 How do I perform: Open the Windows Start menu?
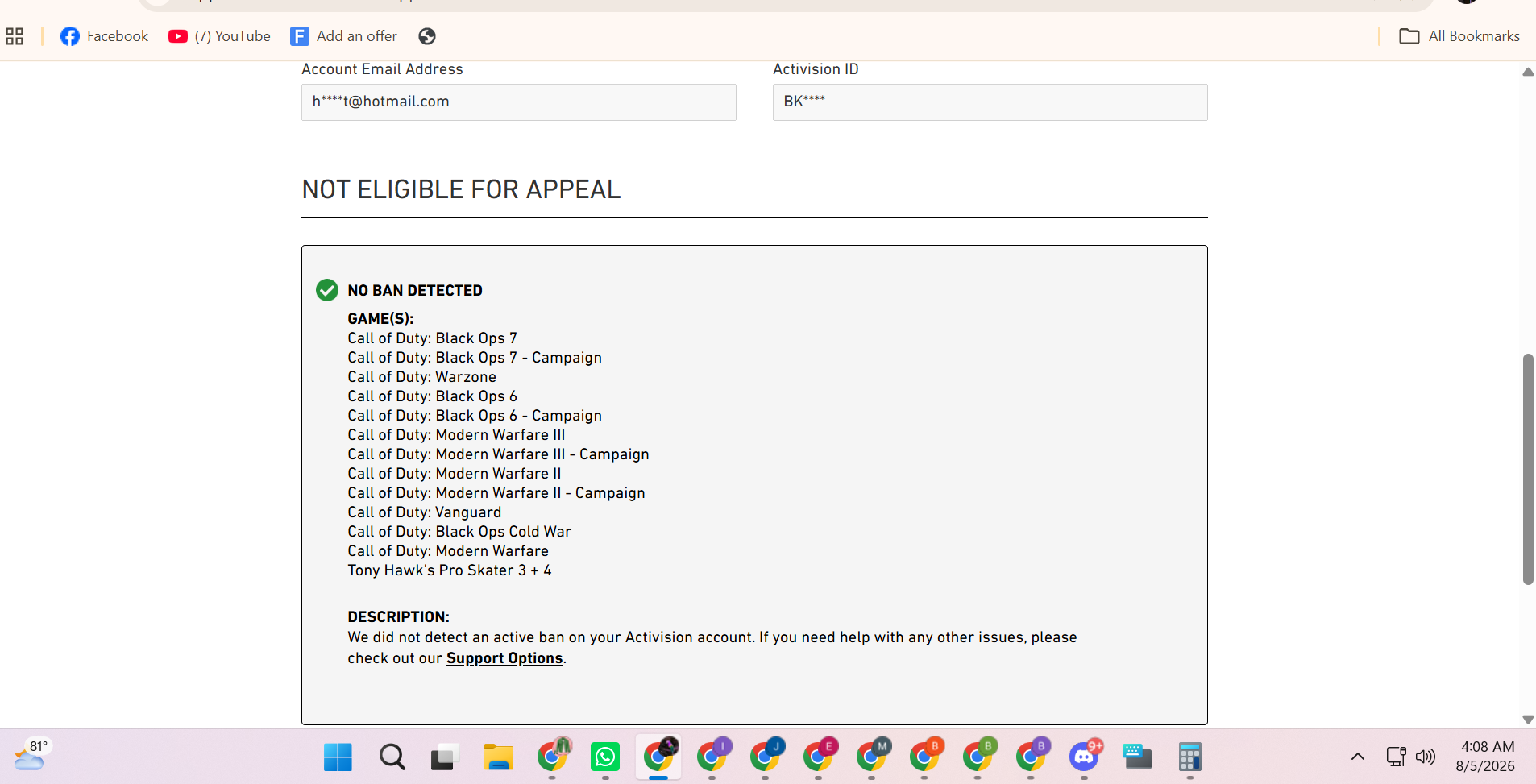point(338,757)
